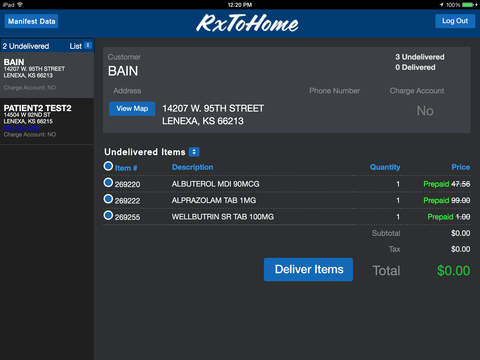Open the List view dropdown in sidebar
Image resolution: width=480 pixels, height=360 pixels.
(x=80, y=46)
